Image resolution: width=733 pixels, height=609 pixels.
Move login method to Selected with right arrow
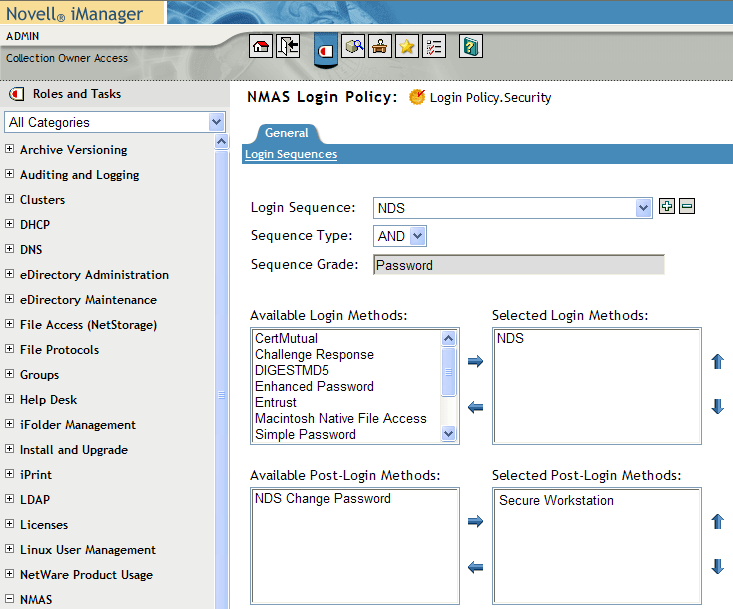[x=475, y=361]
